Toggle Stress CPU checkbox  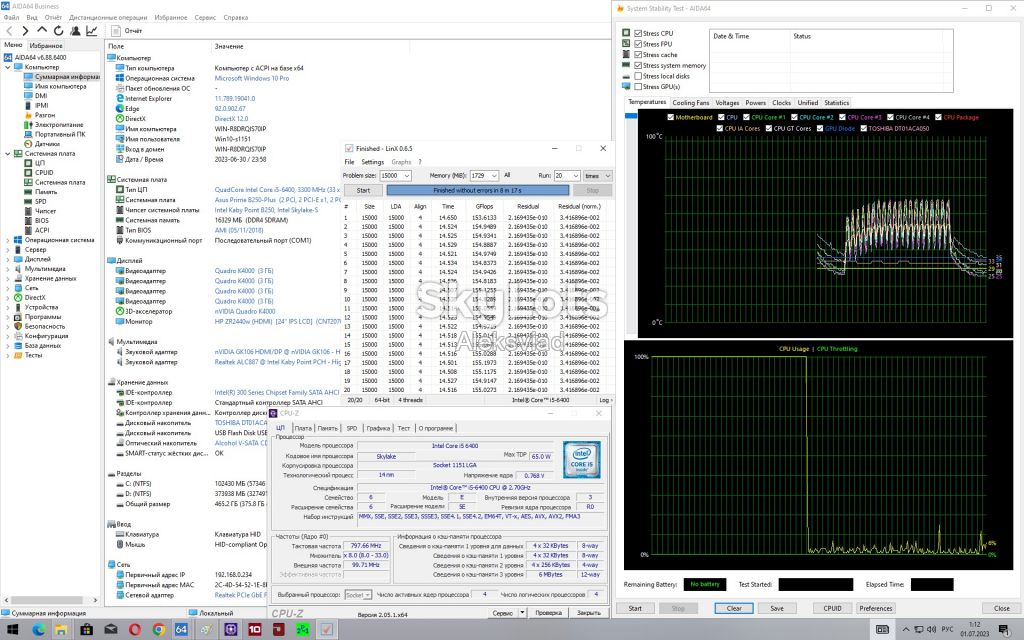[638, 33]
